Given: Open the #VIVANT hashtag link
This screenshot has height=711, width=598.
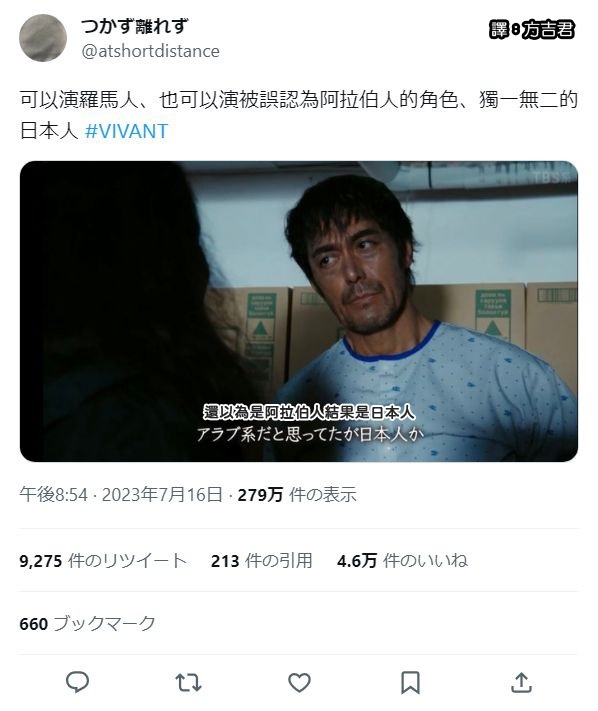Looking at the screenshot, I should pos(126,131).
